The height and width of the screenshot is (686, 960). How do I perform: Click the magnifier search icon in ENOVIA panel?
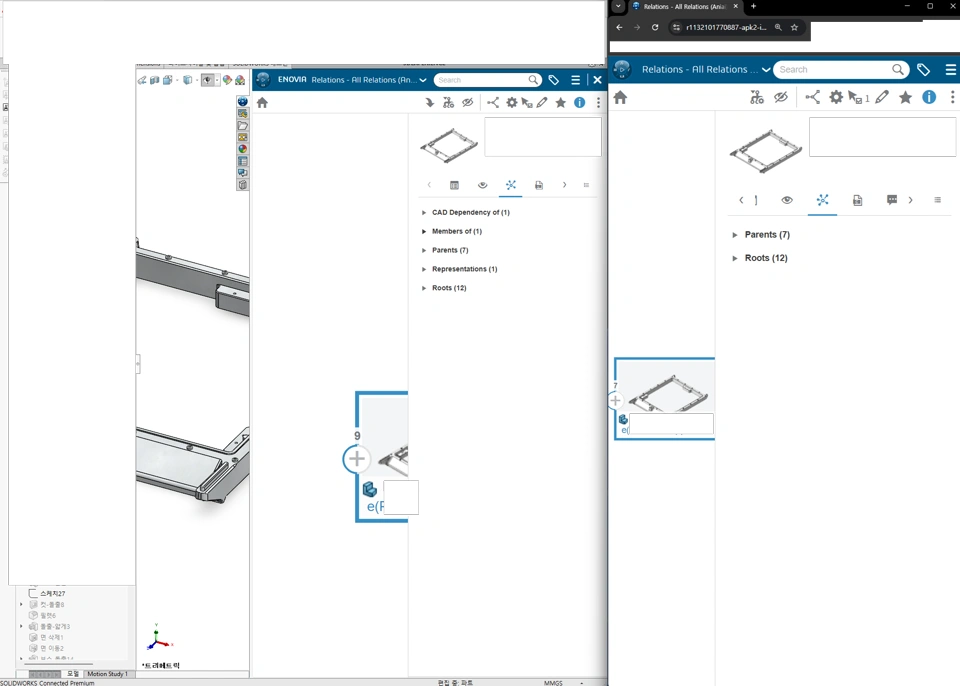click(534, 80)
